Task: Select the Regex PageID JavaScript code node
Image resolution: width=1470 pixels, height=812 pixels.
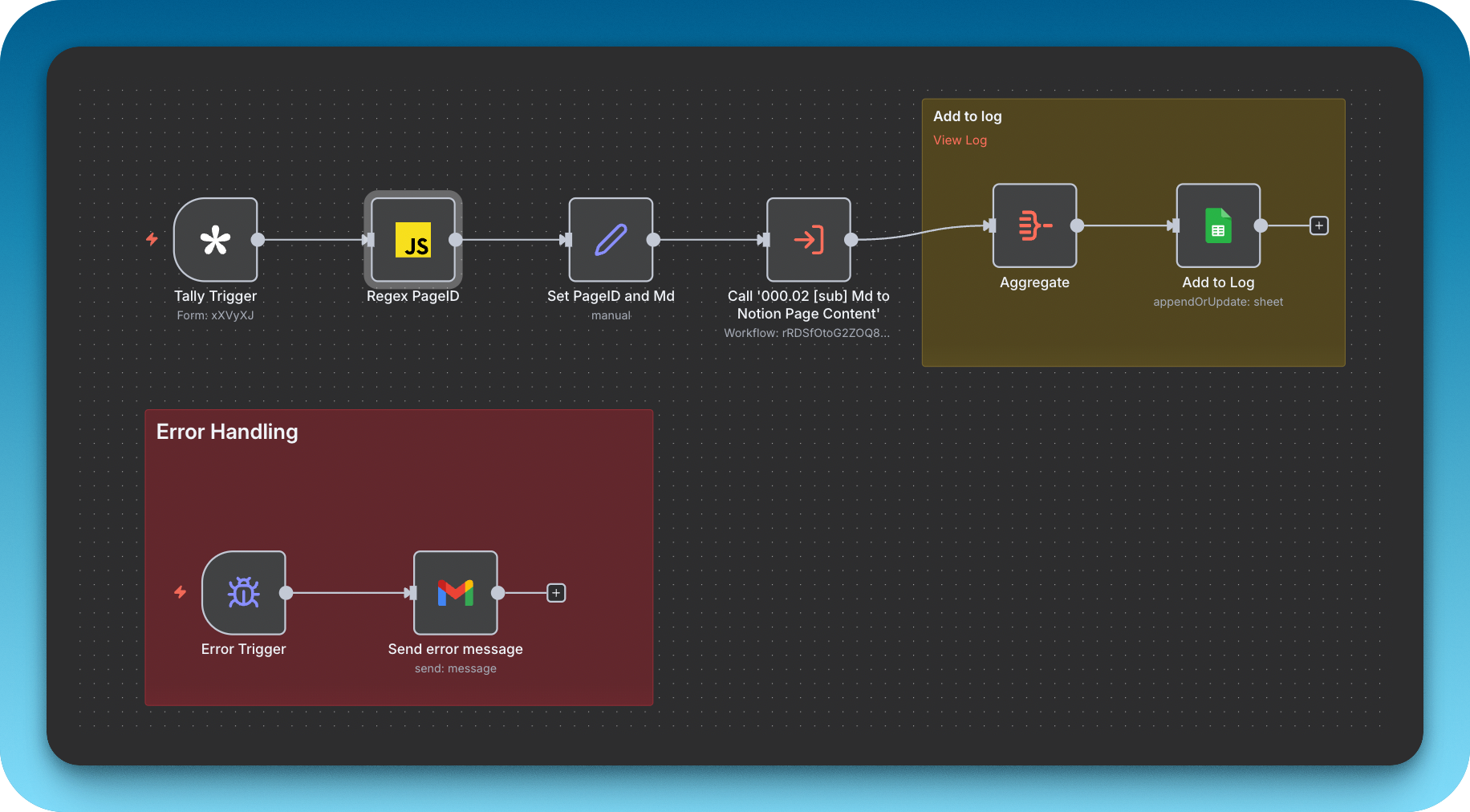Action: tap(412, 240)
